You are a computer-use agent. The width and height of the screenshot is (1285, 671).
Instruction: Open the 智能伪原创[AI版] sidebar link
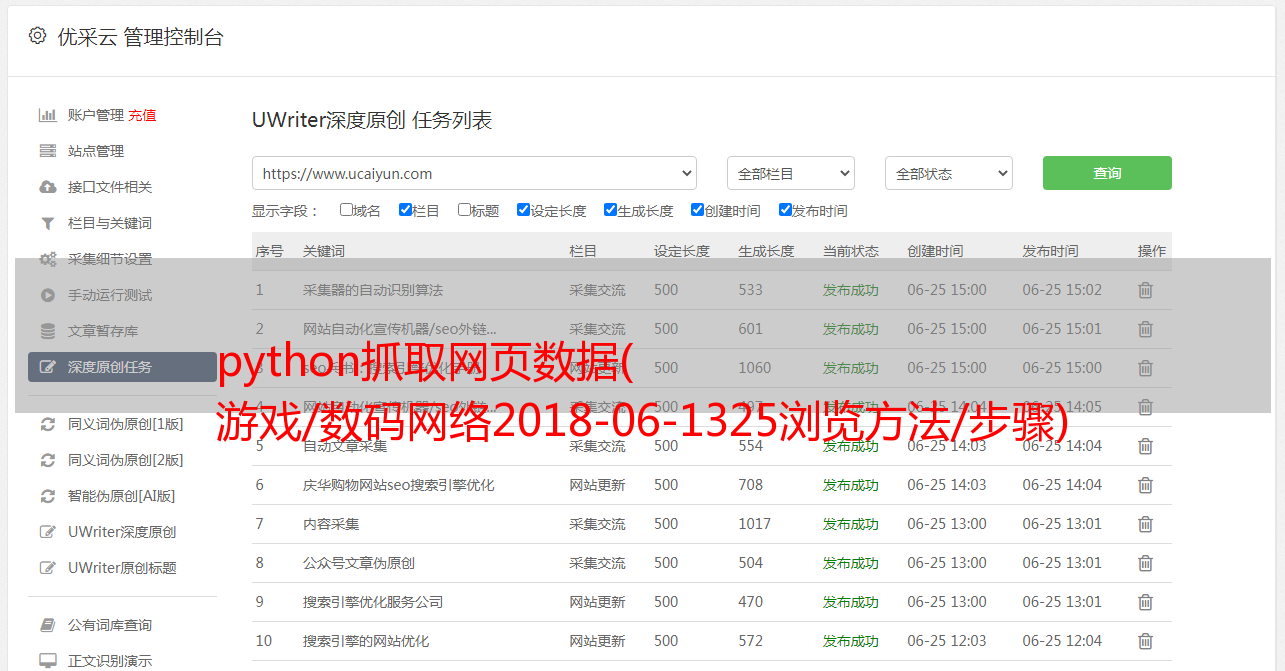[x=122, y=496]
